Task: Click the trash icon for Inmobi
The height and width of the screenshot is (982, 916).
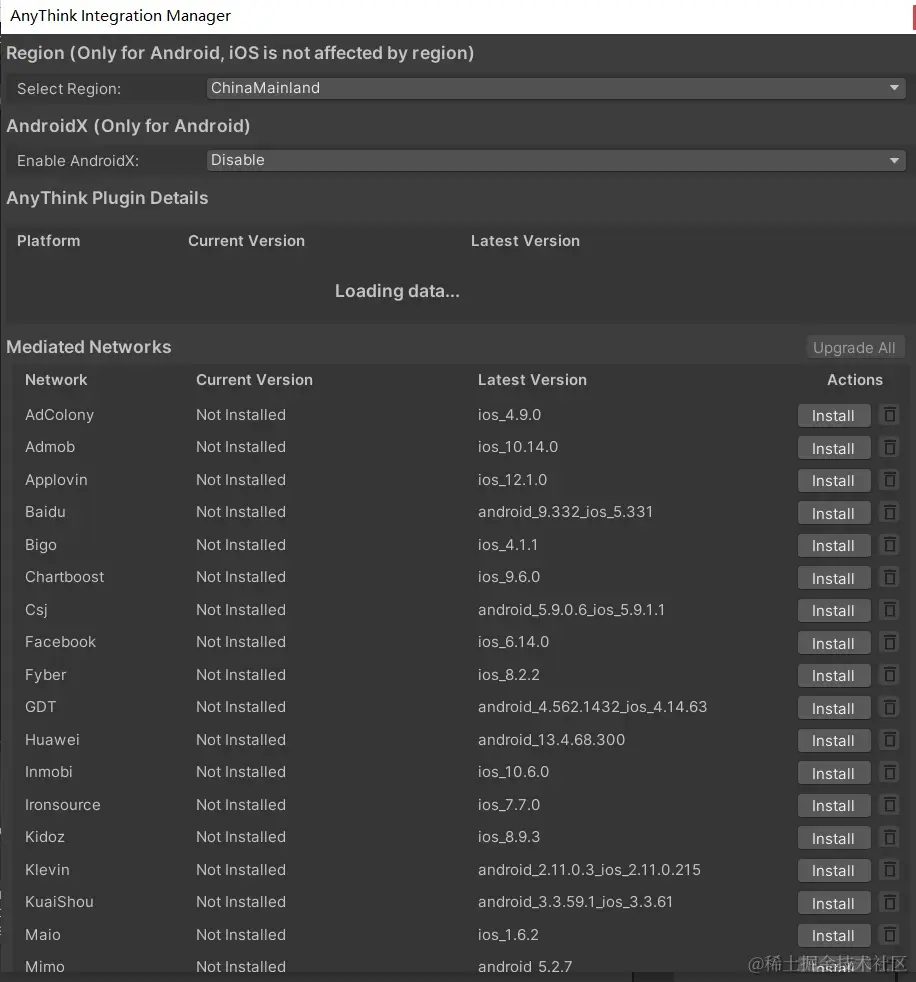Action: [889, 773]
